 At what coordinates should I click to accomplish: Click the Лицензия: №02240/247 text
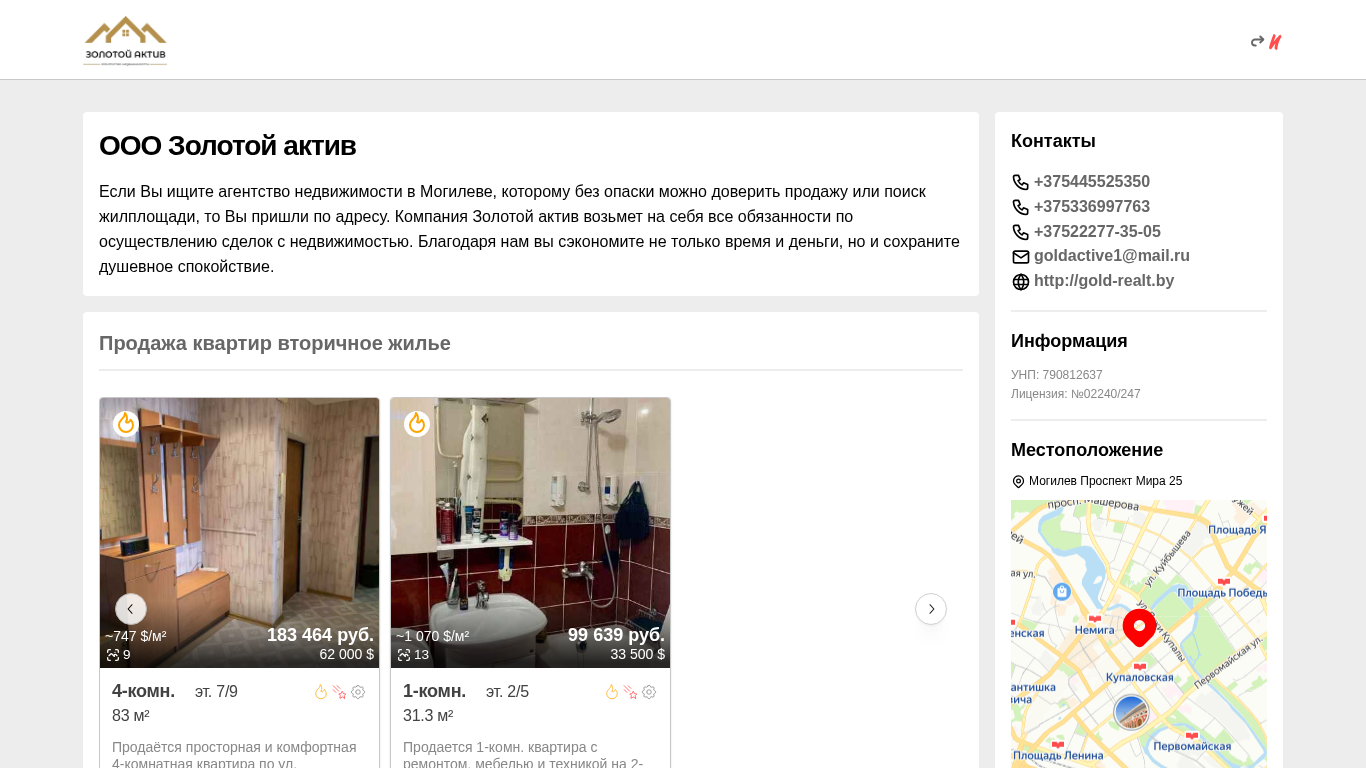tap(1076, 394)
